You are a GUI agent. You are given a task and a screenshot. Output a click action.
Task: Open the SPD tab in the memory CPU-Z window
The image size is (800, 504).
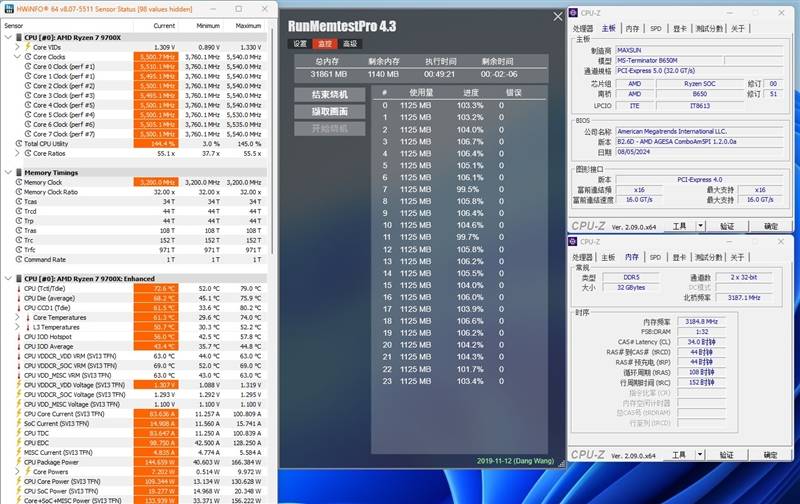click(x=656, y=257)
